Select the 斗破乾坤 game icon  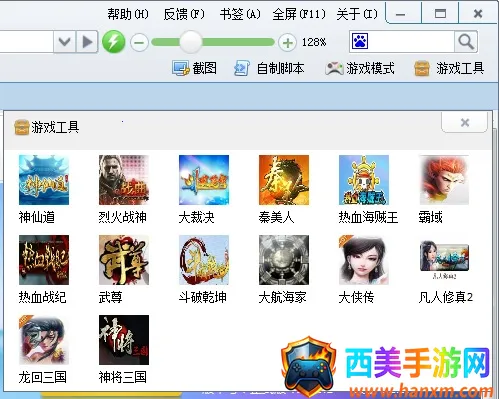(x=204, y=260)
